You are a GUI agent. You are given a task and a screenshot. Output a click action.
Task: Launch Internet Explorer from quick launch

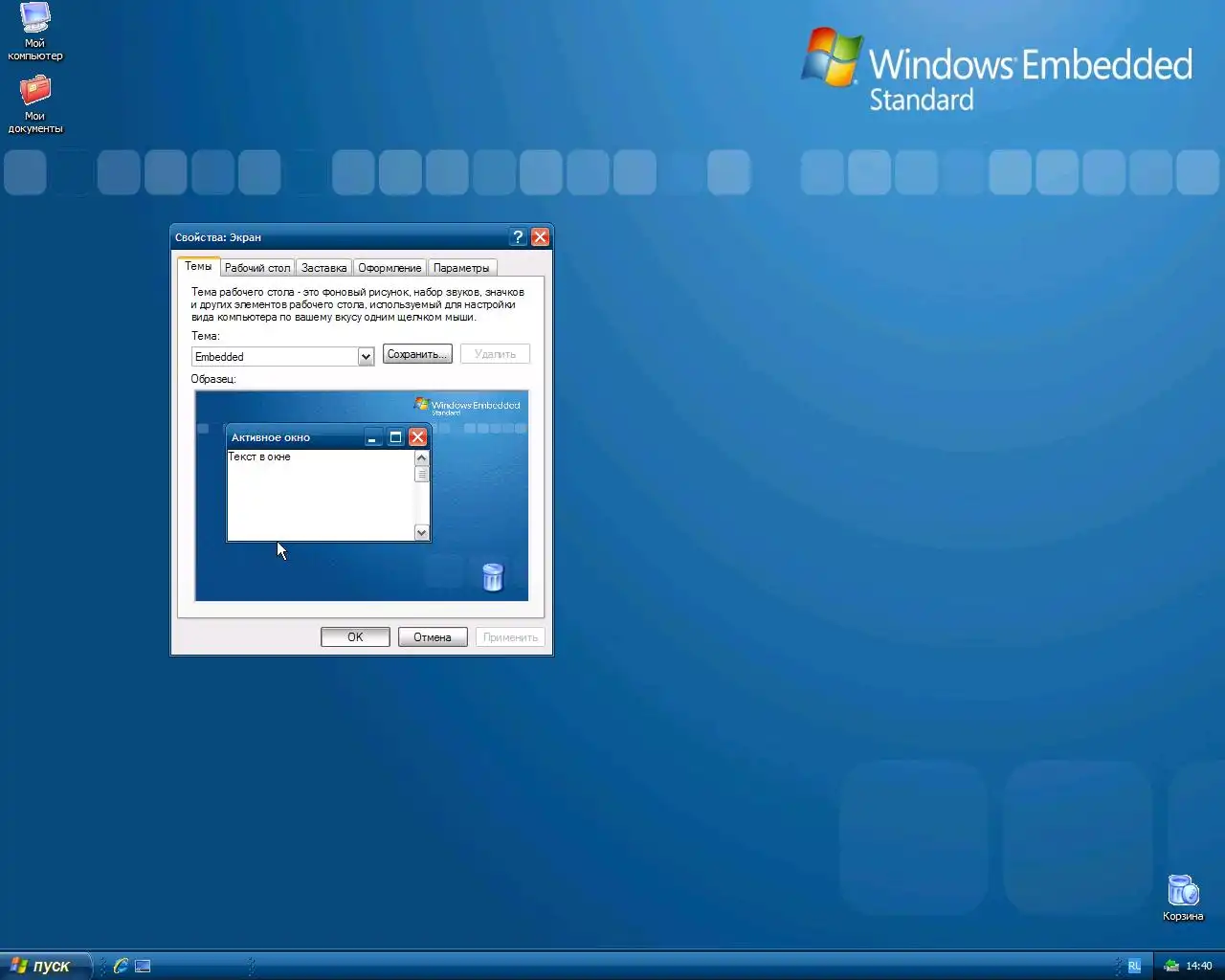[121, 966]
